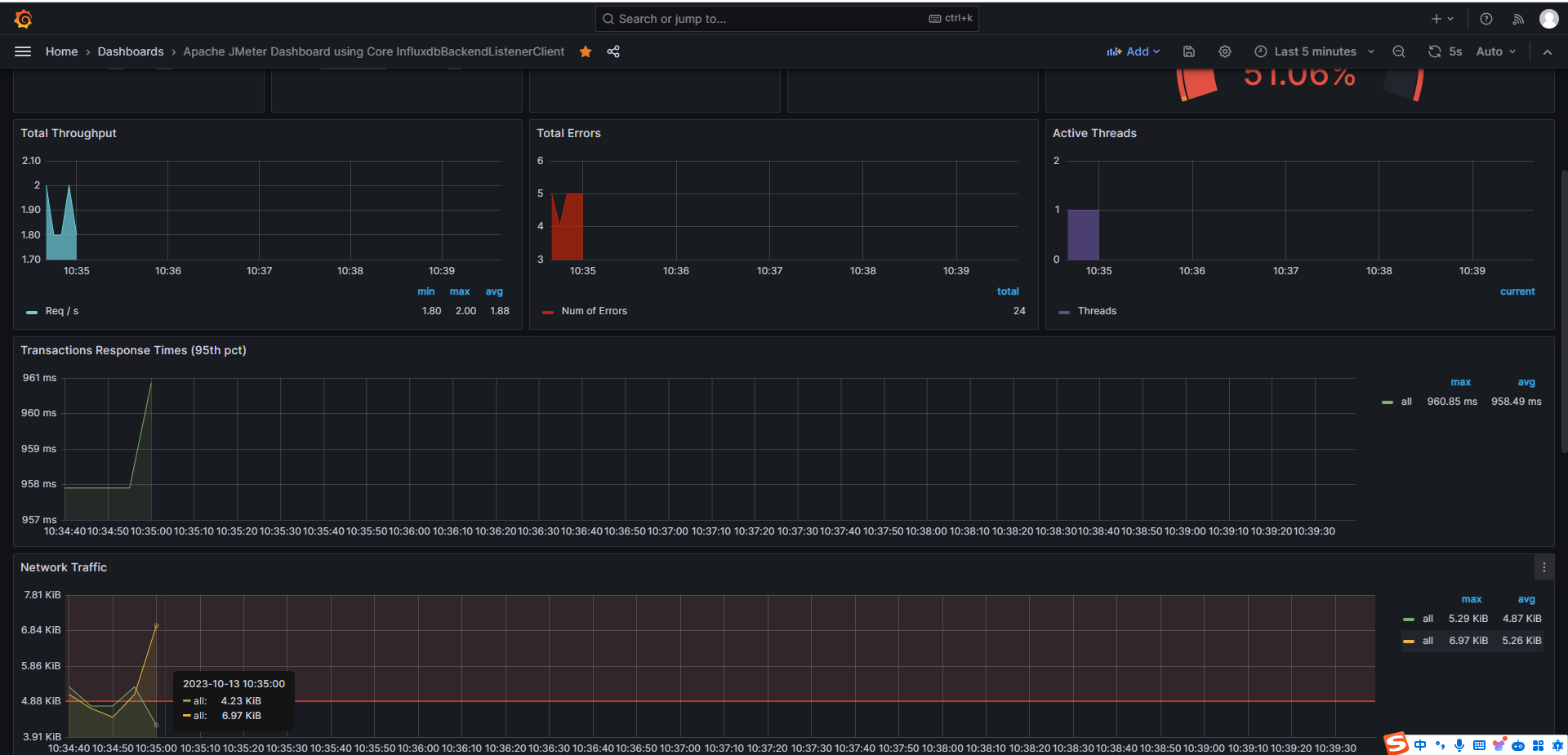Click the 5s refresh interval label
The height and width of the screenshot is (755, 1568).
1455,51
